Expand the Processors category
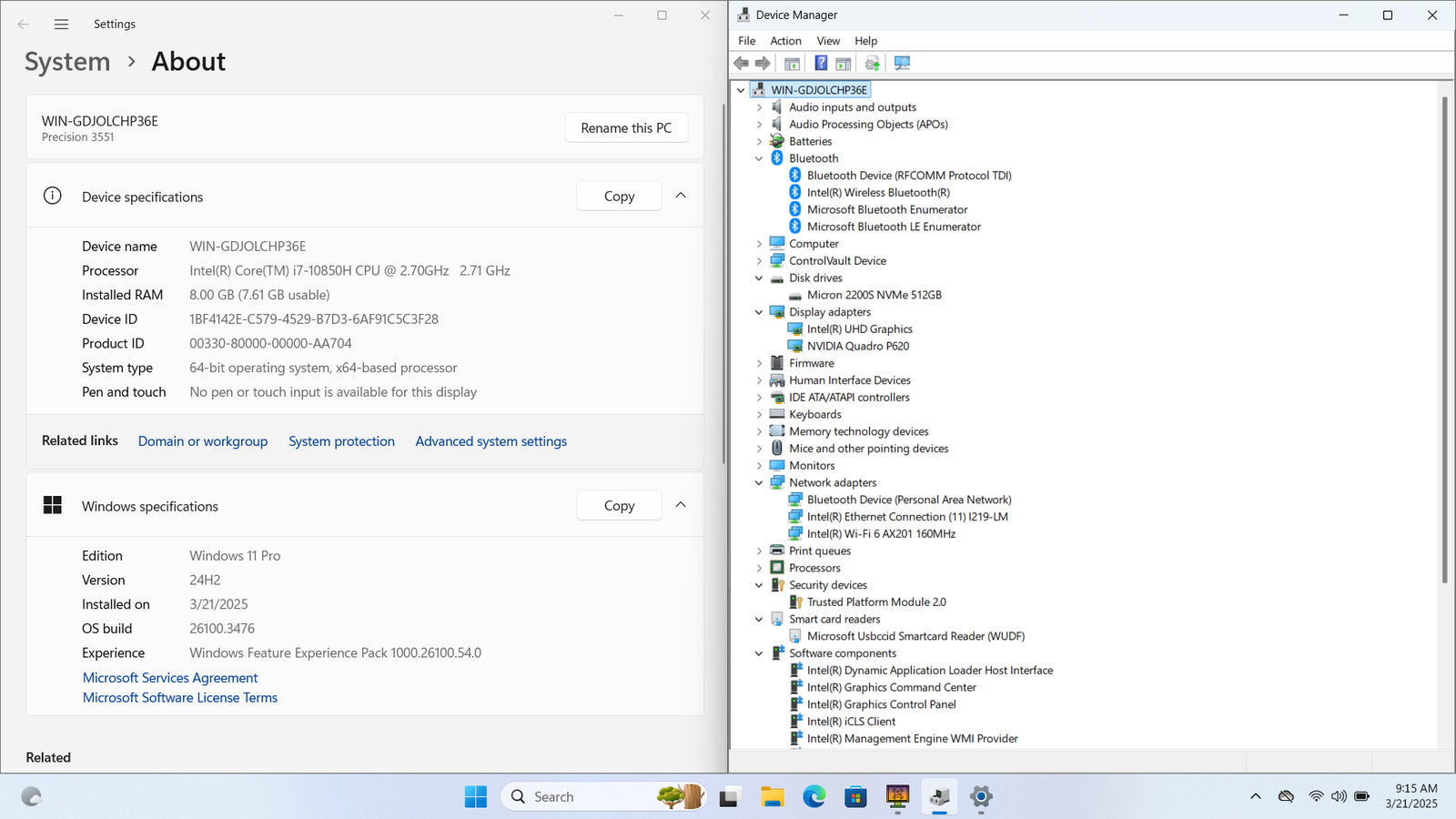Viewport: 1456px width, 819px height. pyautogui.click(x=759, y=568)
